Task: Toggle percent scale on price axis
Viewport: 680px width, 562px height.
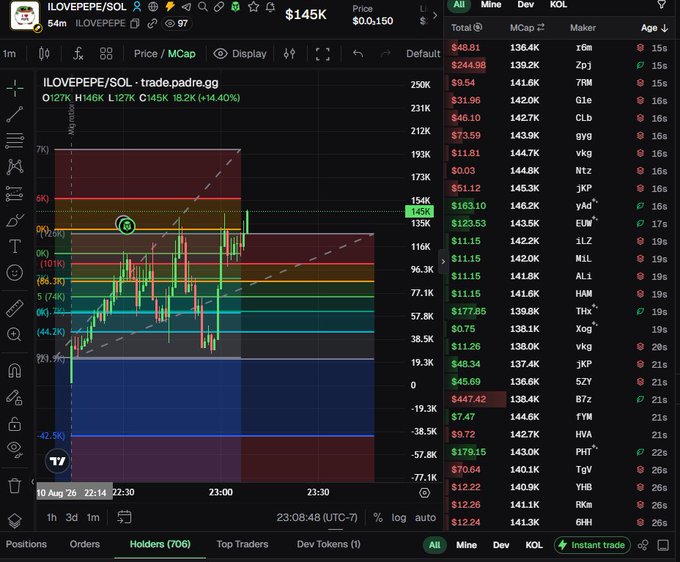Action: point(378,517)
